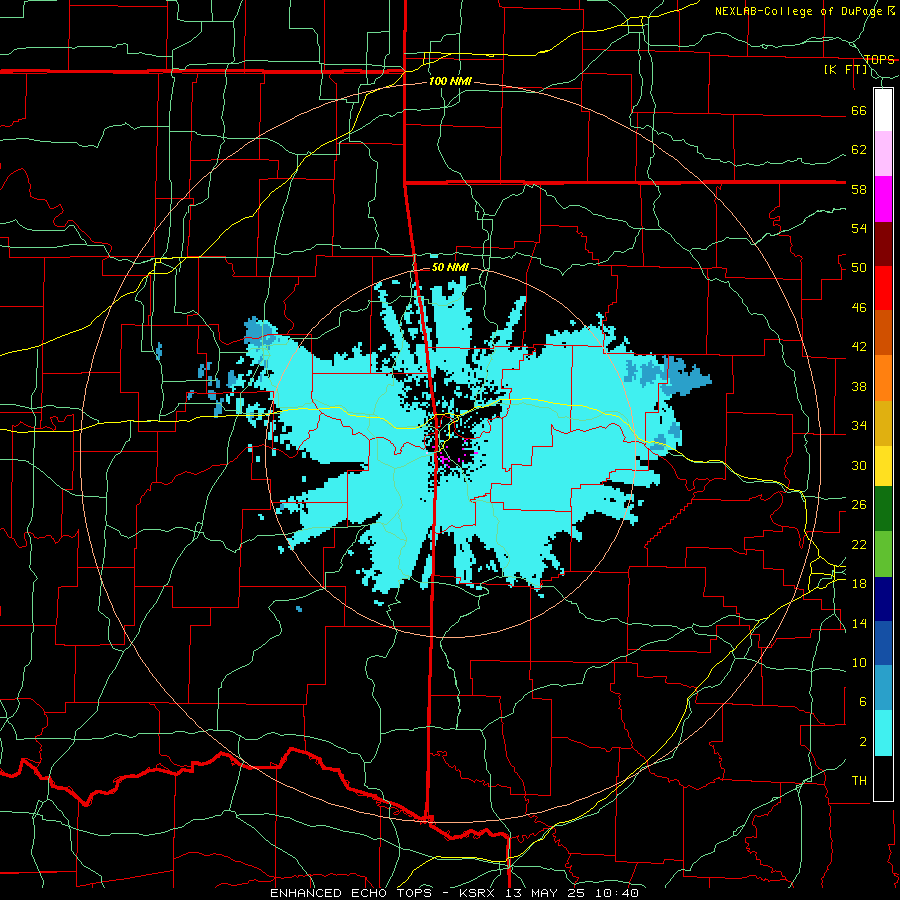The width and height of the screenshot is (900, 900).
Task: Click the cyan legend swatch
Action: [x=883, y=733]
